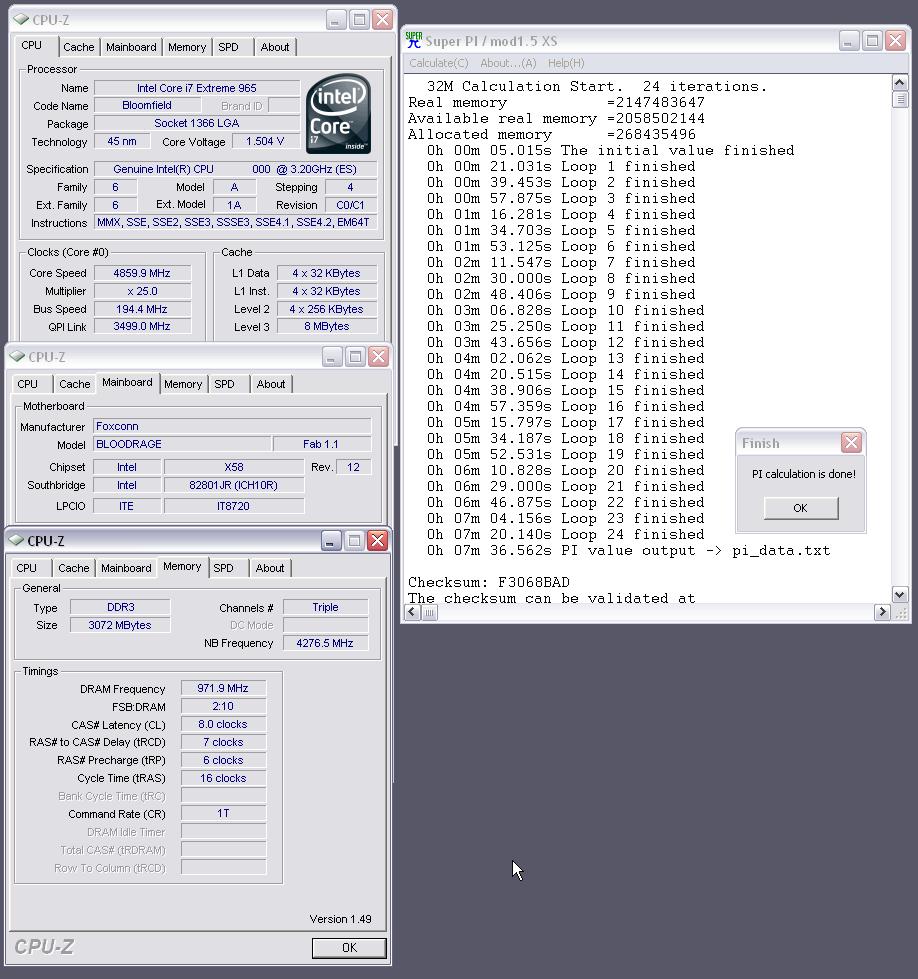Switch to Mainboard tab in top CPU-Z window
The width and height of the screenshot is (918, 979).
[131, 47]
